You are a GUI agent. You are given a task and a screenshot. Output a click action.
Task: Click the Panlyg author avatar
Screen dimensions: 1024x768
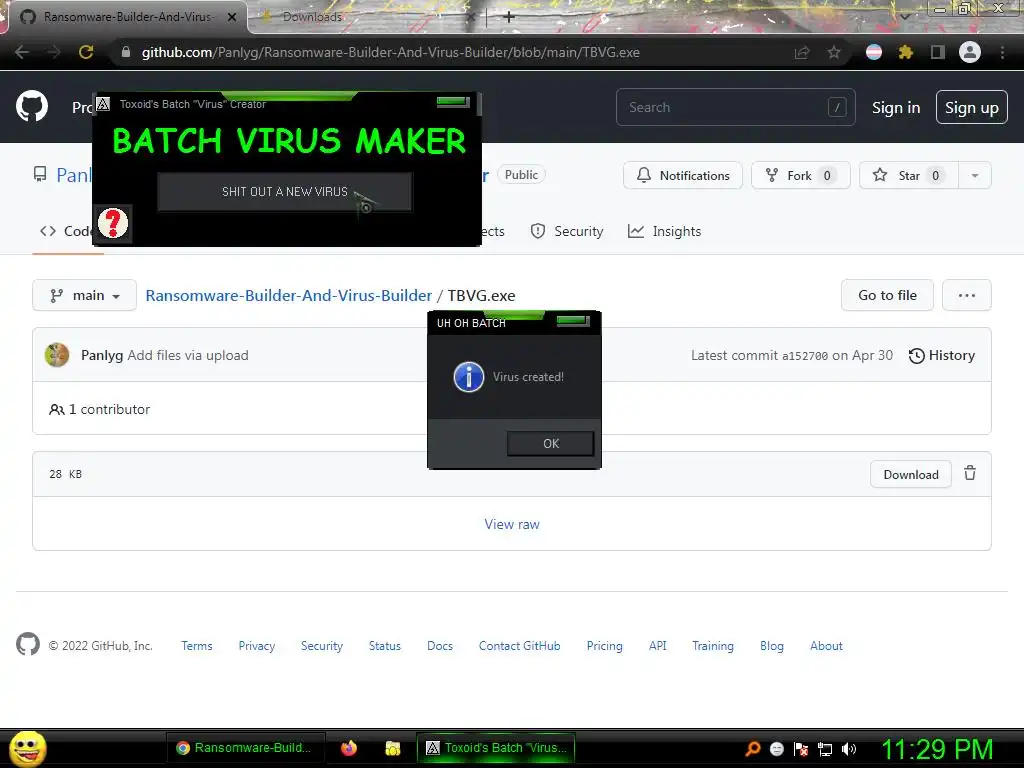coord(57,355)
